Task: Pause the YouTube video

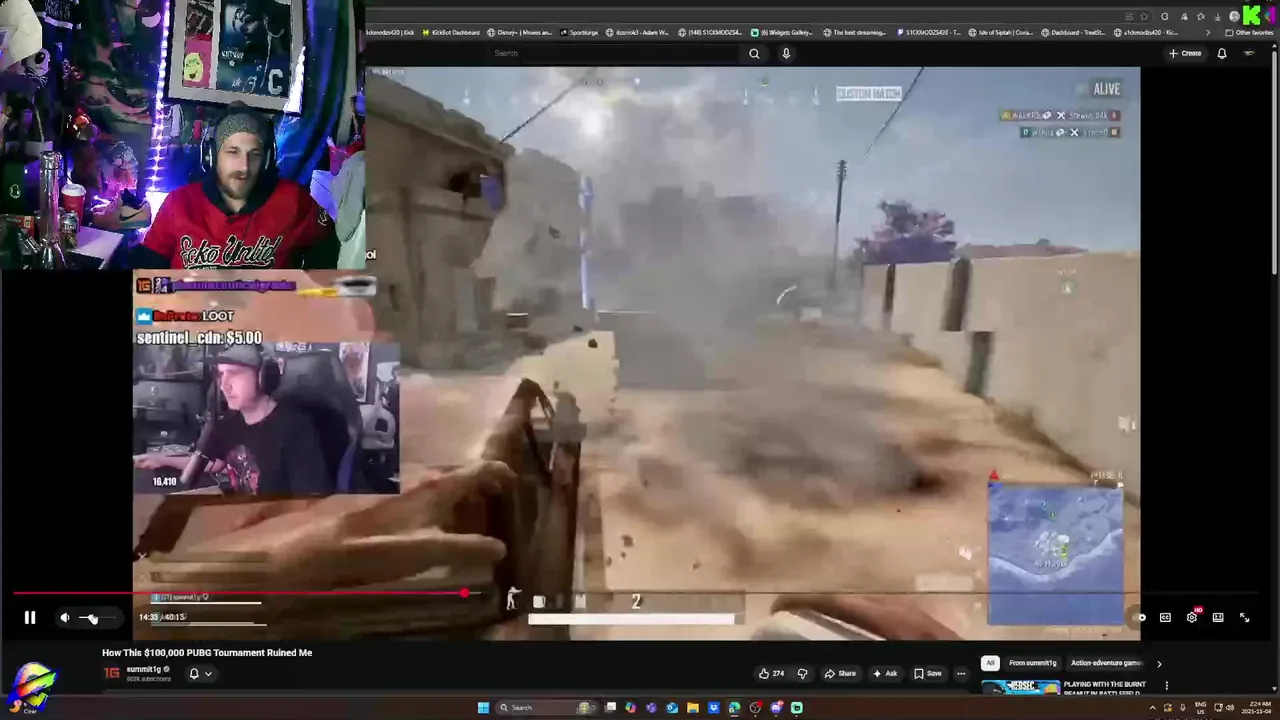Action: pos(30,618)
